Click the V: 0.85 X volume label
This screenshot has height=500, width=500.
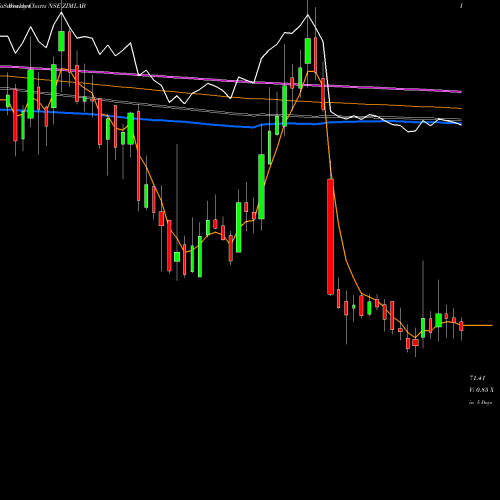[482, 390]
